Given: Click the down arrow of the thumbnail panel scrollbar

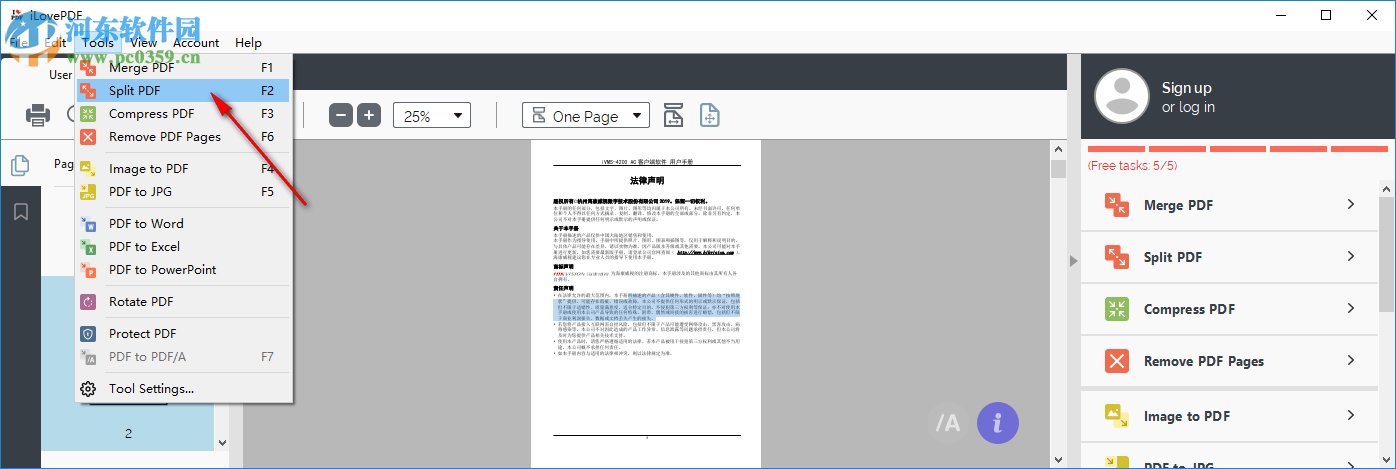Looking at the screenshot, I should point(222,443).
